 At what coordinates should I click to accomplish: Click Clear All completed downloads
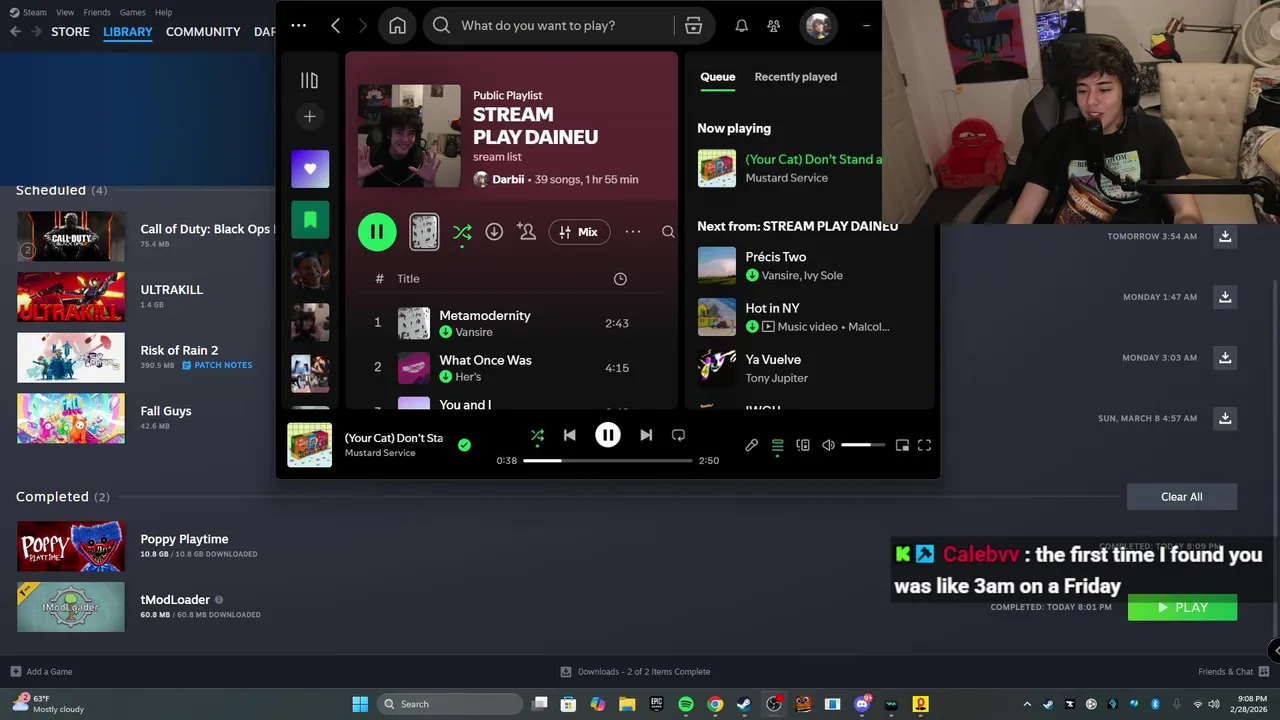point(1181,497)
